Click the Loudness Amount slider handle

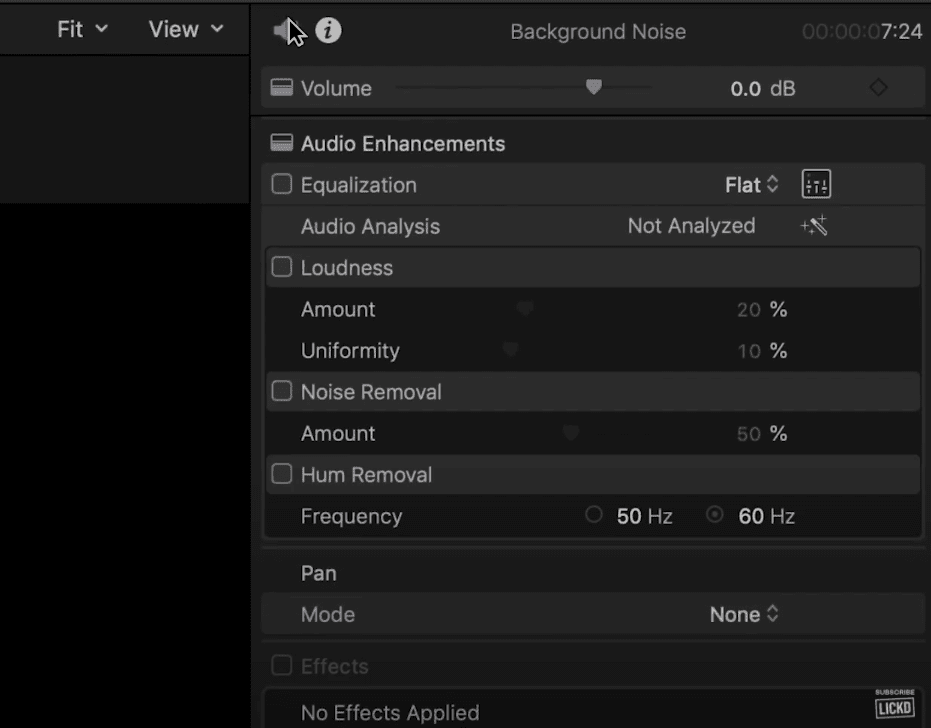(525, 308)
